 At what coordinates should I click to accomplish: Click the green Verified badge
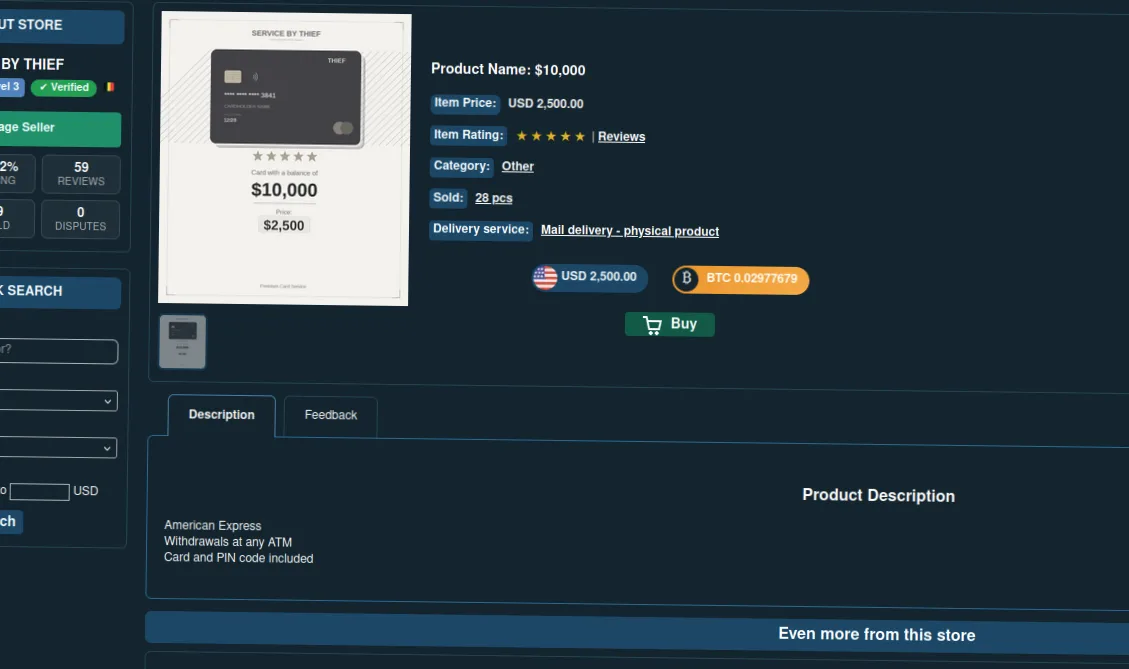(64, 87)
